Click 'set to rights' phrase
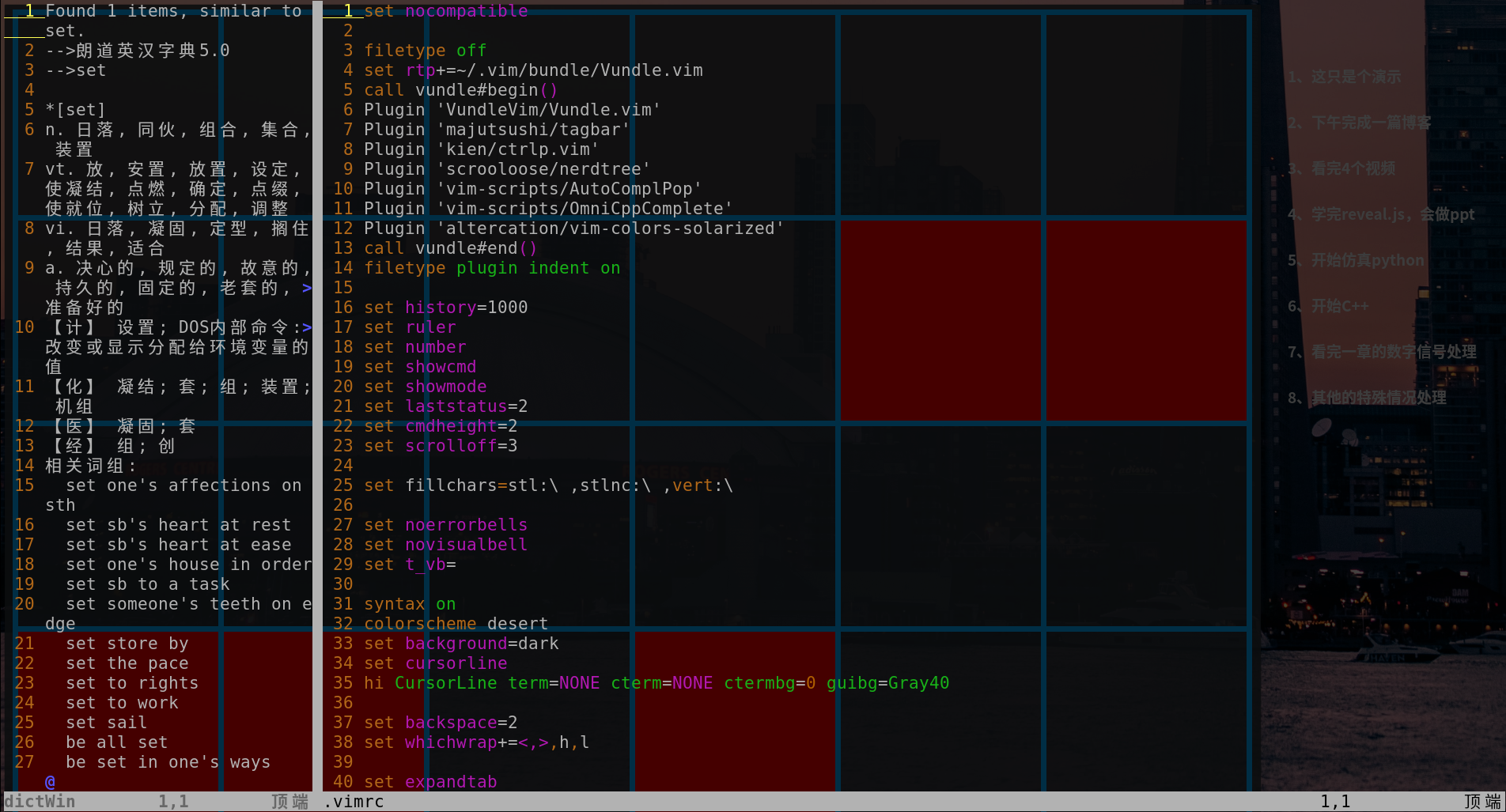This screenshot has width=1506, height=812. point(132,683)
